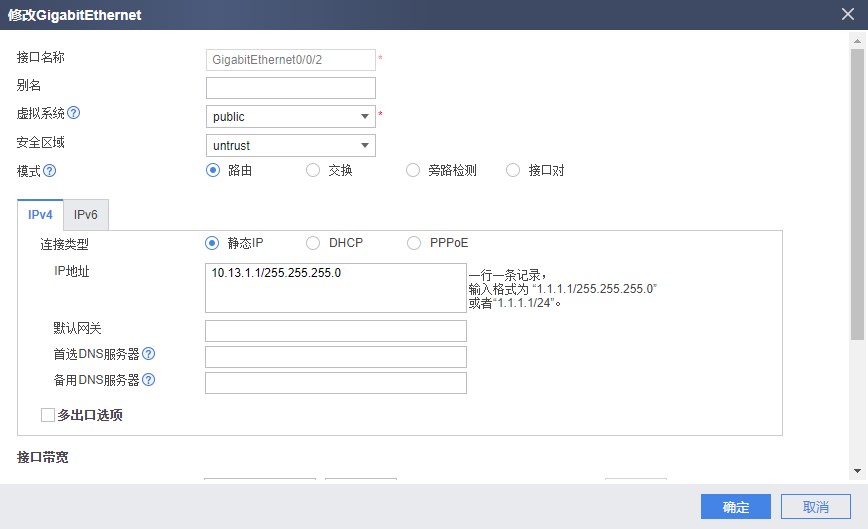This screenshot has width=868, height=529.
Task: Close the 修改GigabitEthernet dialog with X
Action: [x=847, y=15]
